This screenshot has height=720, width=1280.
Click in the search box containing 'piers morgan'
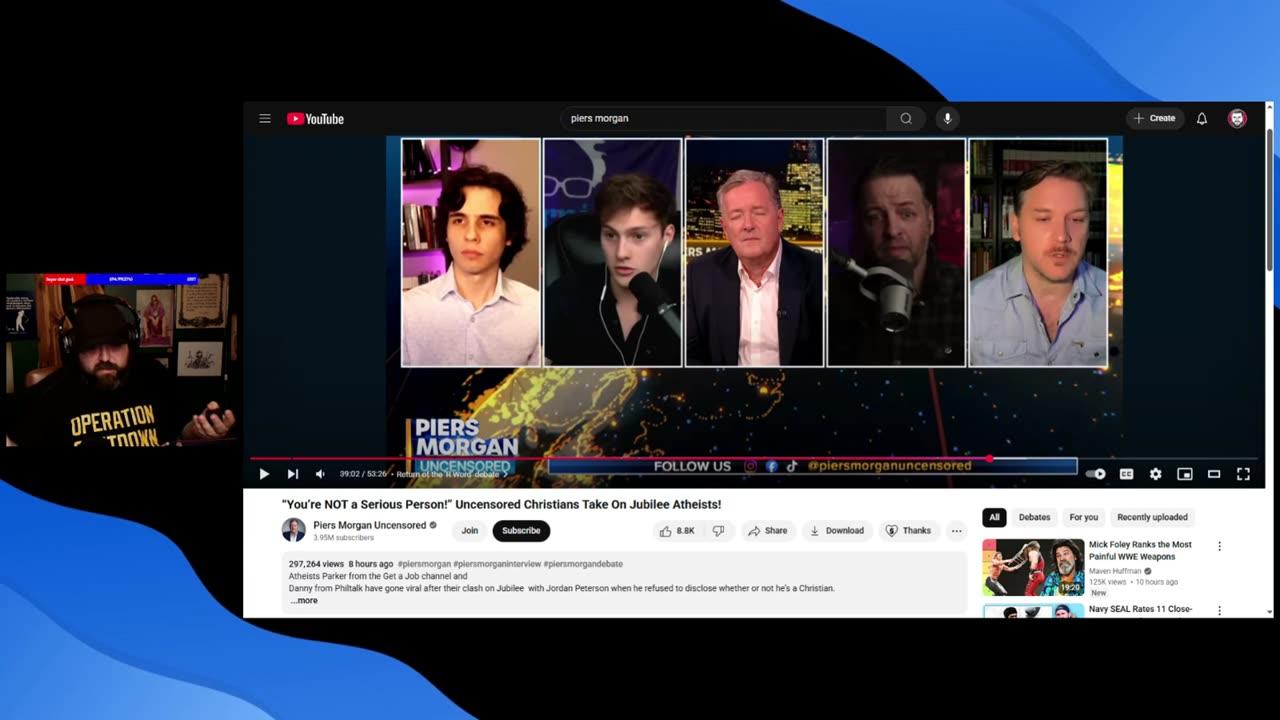tap(725, 118)
